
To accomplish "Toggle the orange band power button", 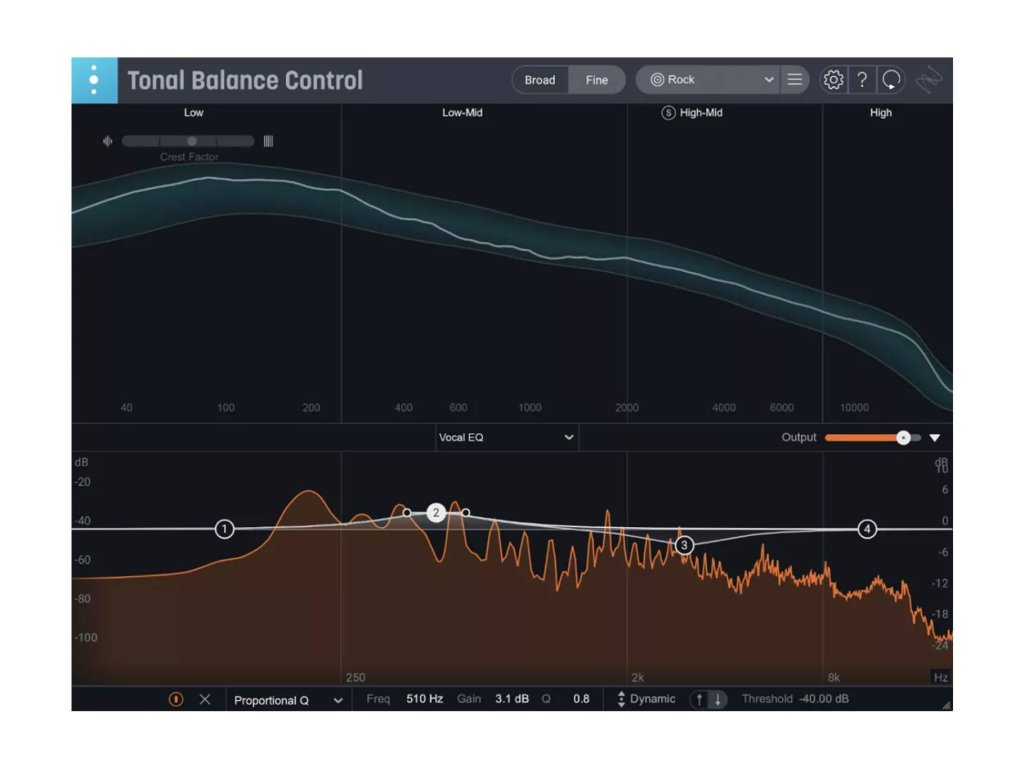I will coord(176,699).
